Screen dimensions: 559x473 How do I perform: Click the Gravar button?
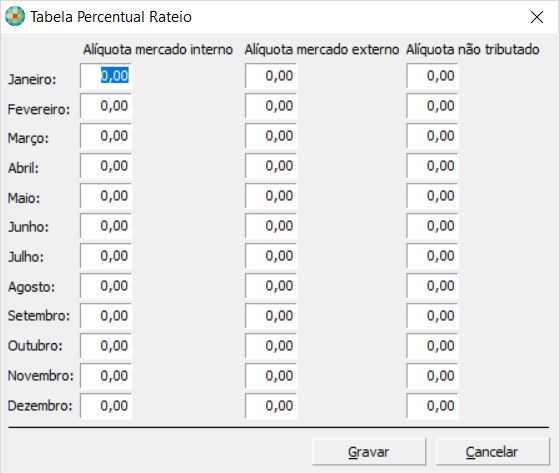pyautogui.click(x=369, y=452)
